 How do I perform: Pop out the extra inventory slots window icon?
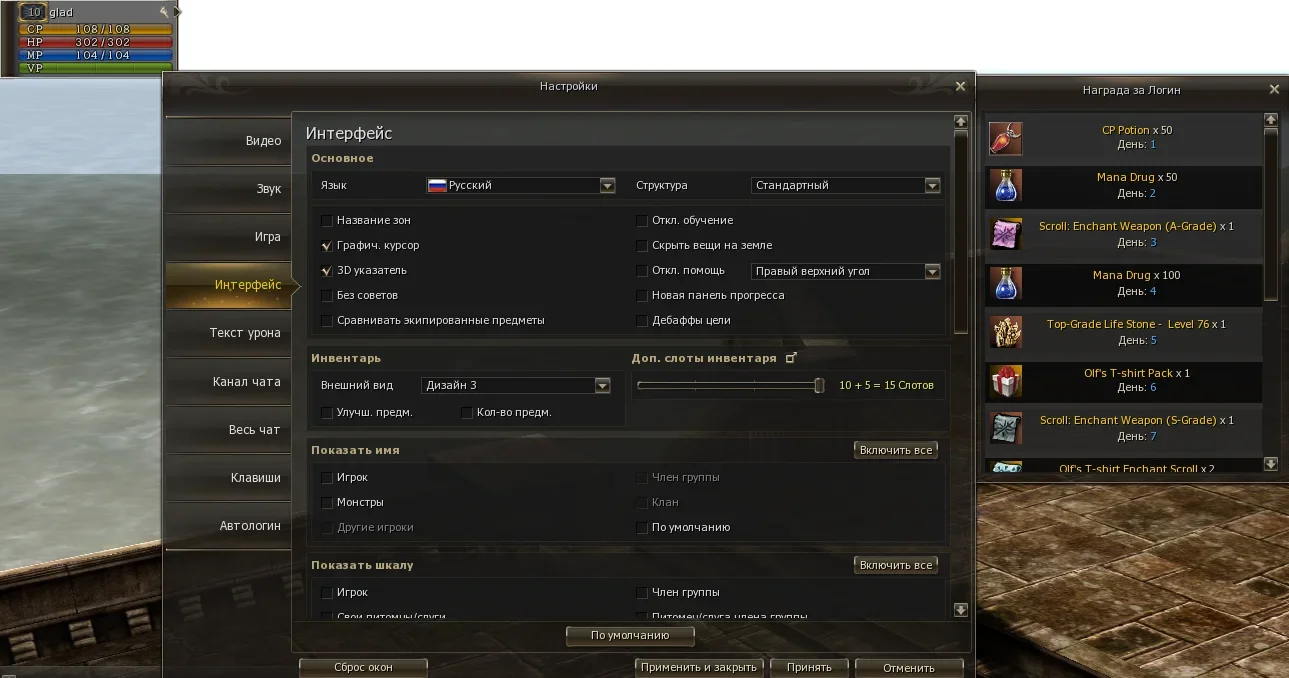[x=791, y=357]
